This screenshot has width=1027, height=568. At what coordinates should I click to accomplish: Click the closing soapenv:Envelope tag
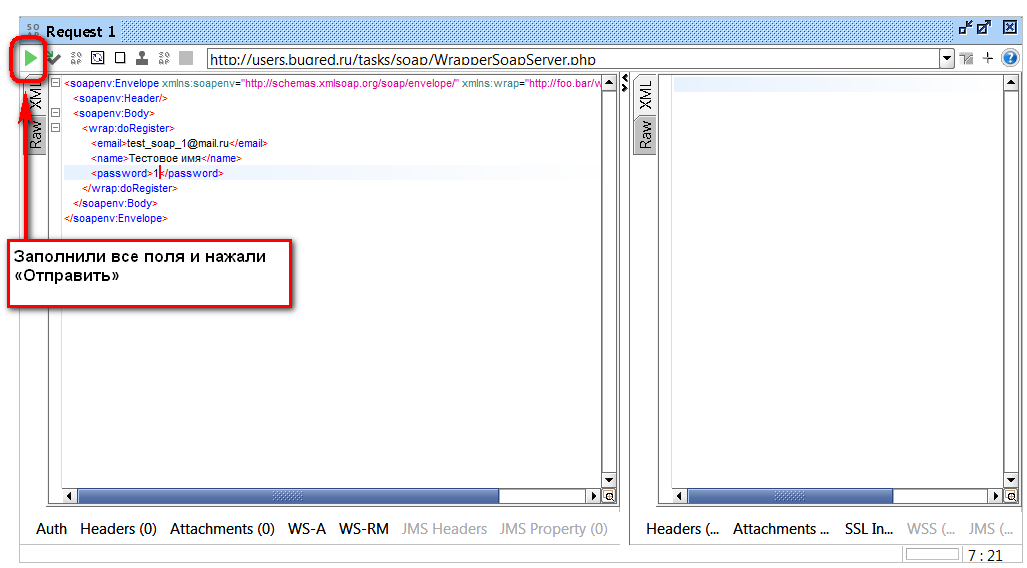click(116, 218)
